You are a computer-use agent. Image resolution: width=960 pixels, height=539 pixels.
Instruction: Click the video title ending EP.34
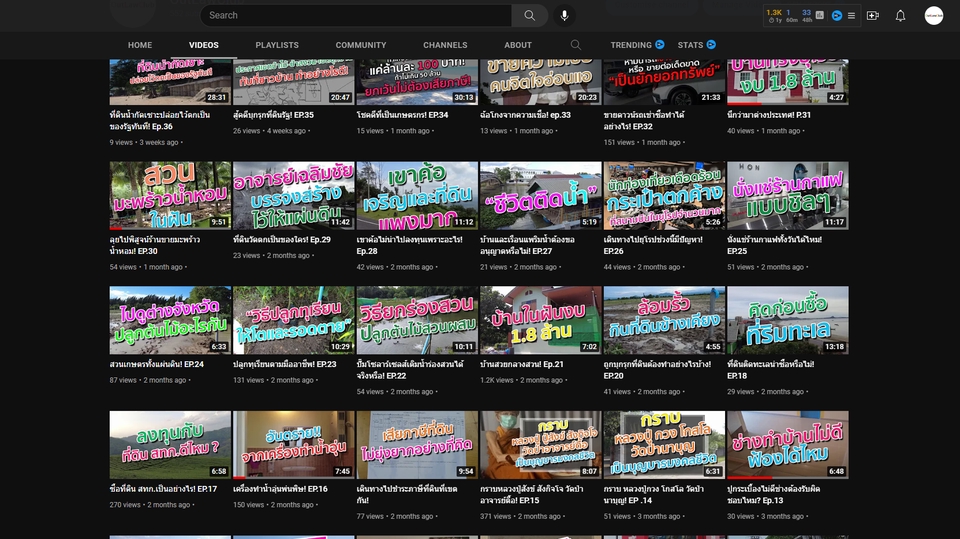click(x=402, y=115)
